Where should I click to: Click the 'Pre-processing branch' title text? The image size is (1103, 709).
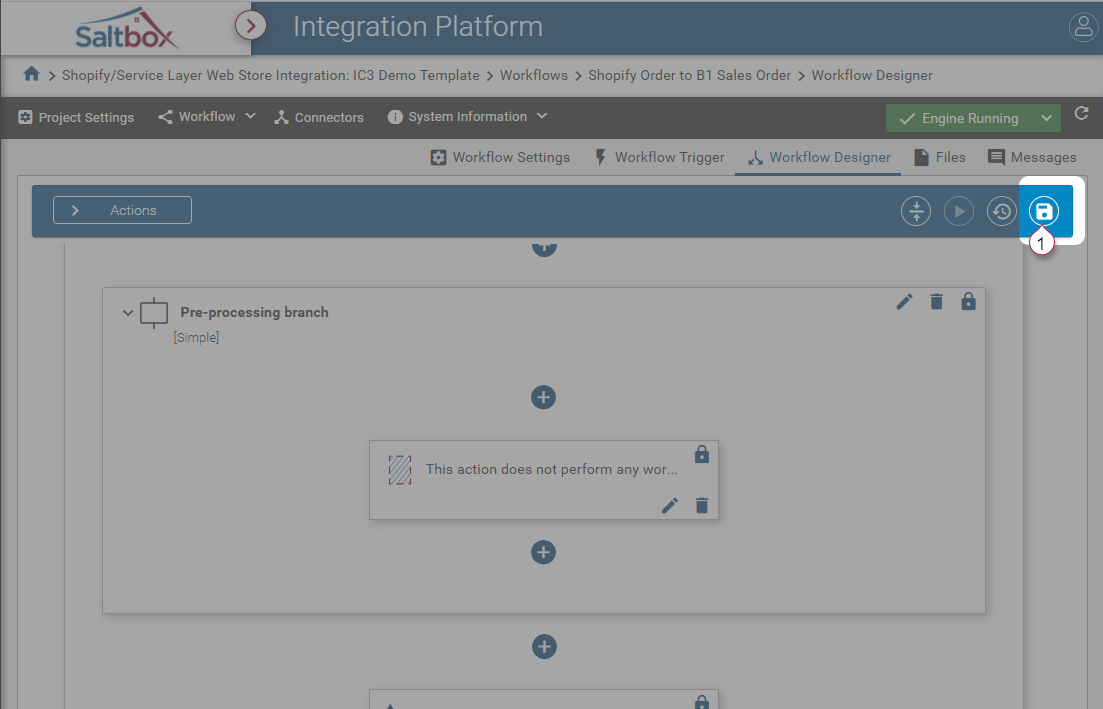(x=254, y=312)
